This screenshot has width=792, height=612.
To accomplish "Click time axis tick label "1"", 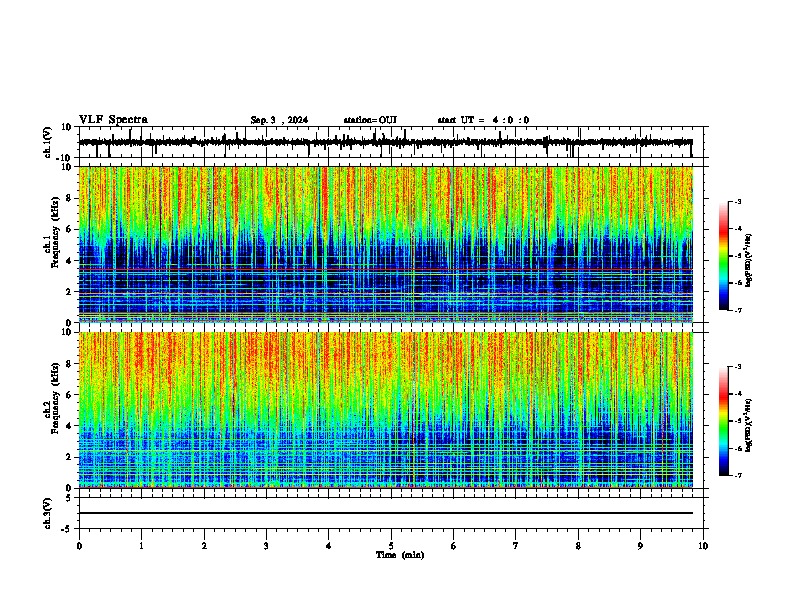I will click(141, 546).
